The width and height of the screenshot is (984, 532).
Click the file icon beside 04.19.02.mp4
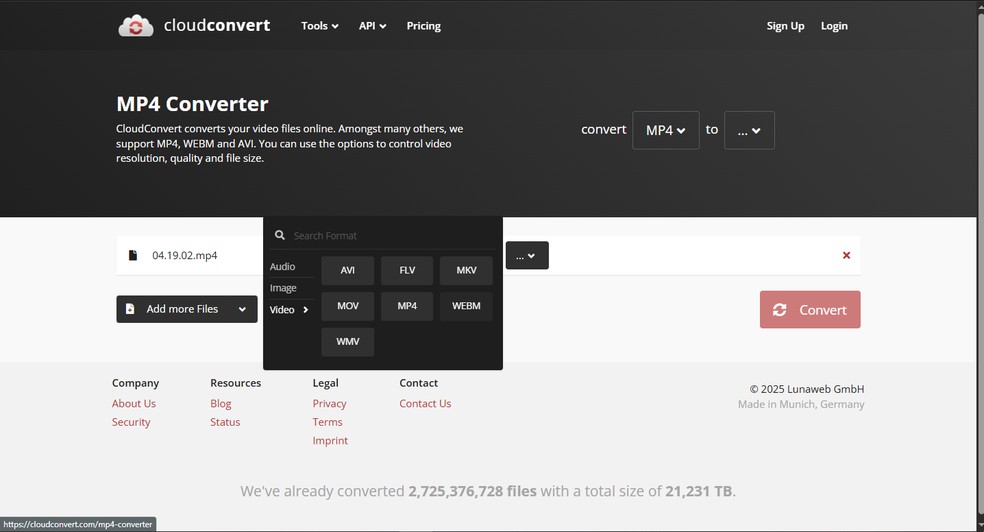click(x=133, y=255)
